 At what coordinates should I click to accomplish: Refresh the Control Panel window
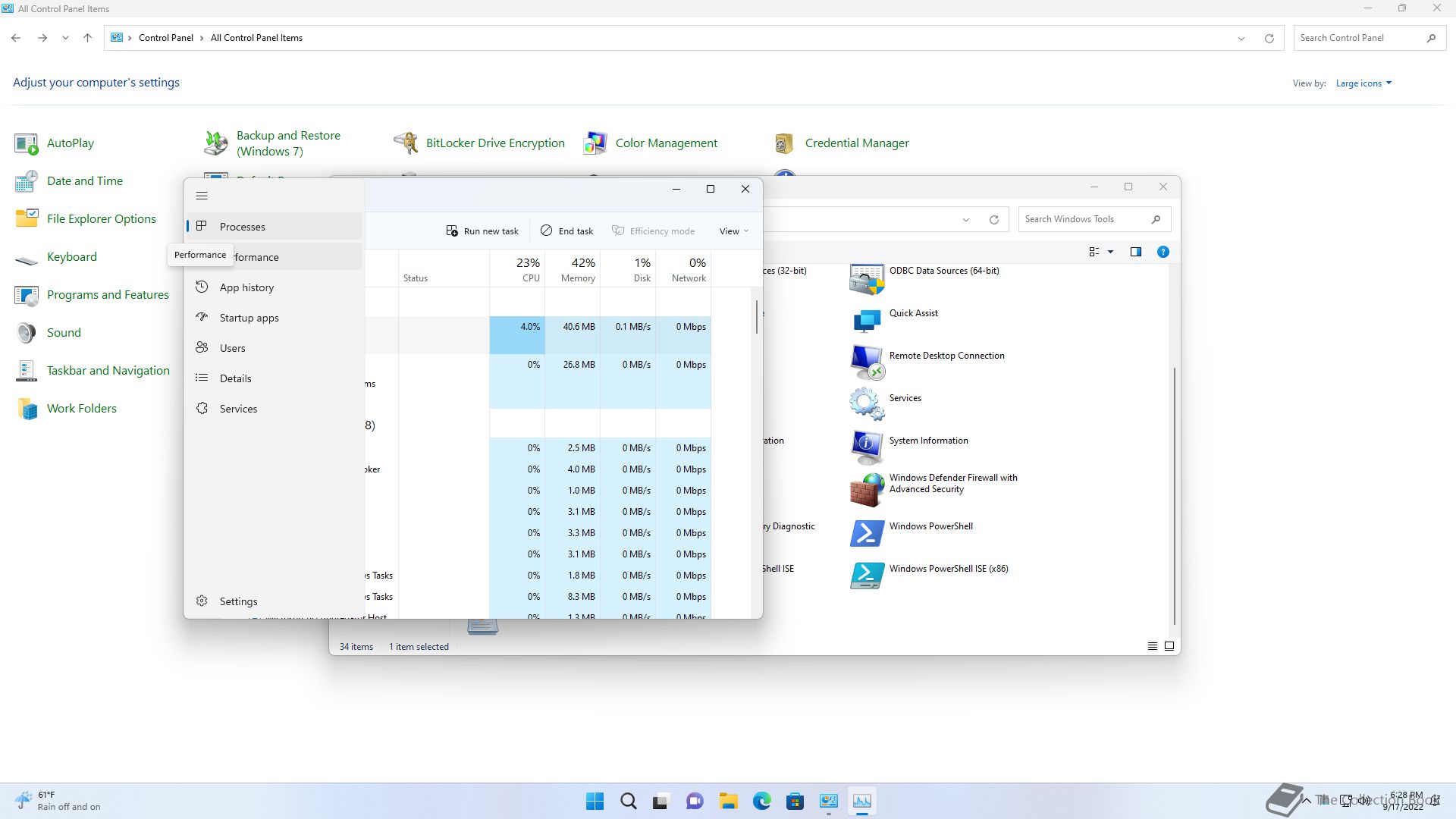coord(1269,38)
